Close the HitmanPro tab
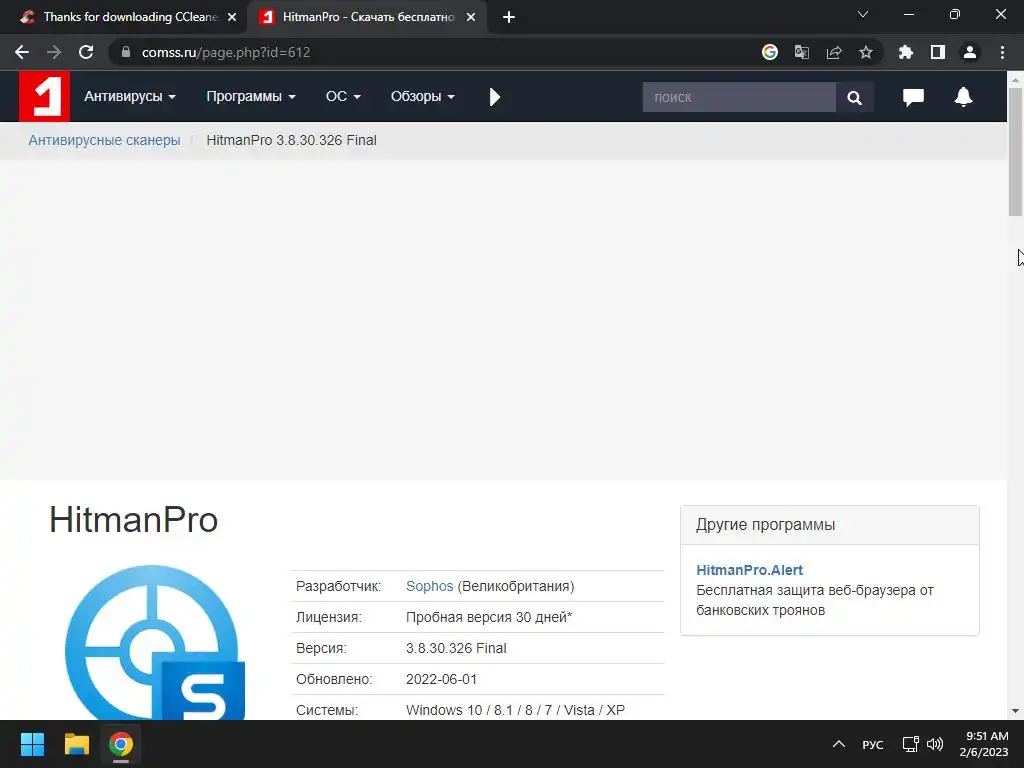Viewport: 1024px width, 768px height. tap(471, 18)
